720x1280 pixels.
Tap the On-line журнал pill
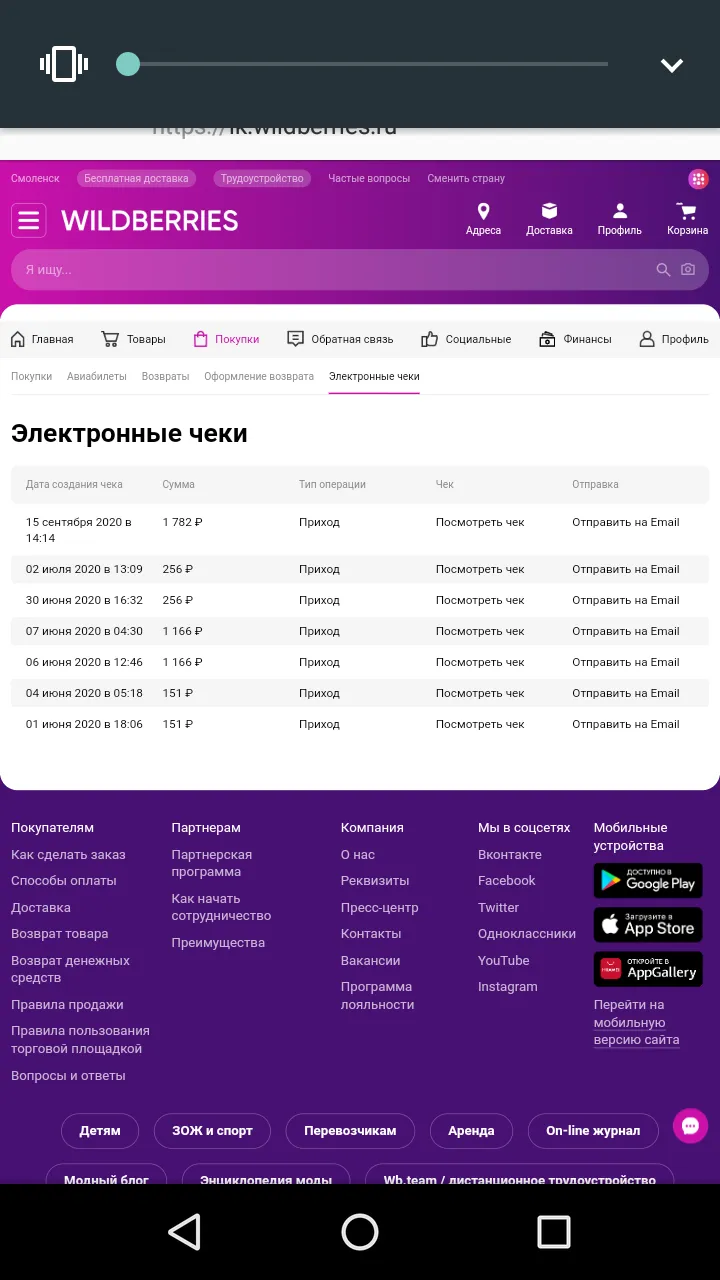[593, 1131]
